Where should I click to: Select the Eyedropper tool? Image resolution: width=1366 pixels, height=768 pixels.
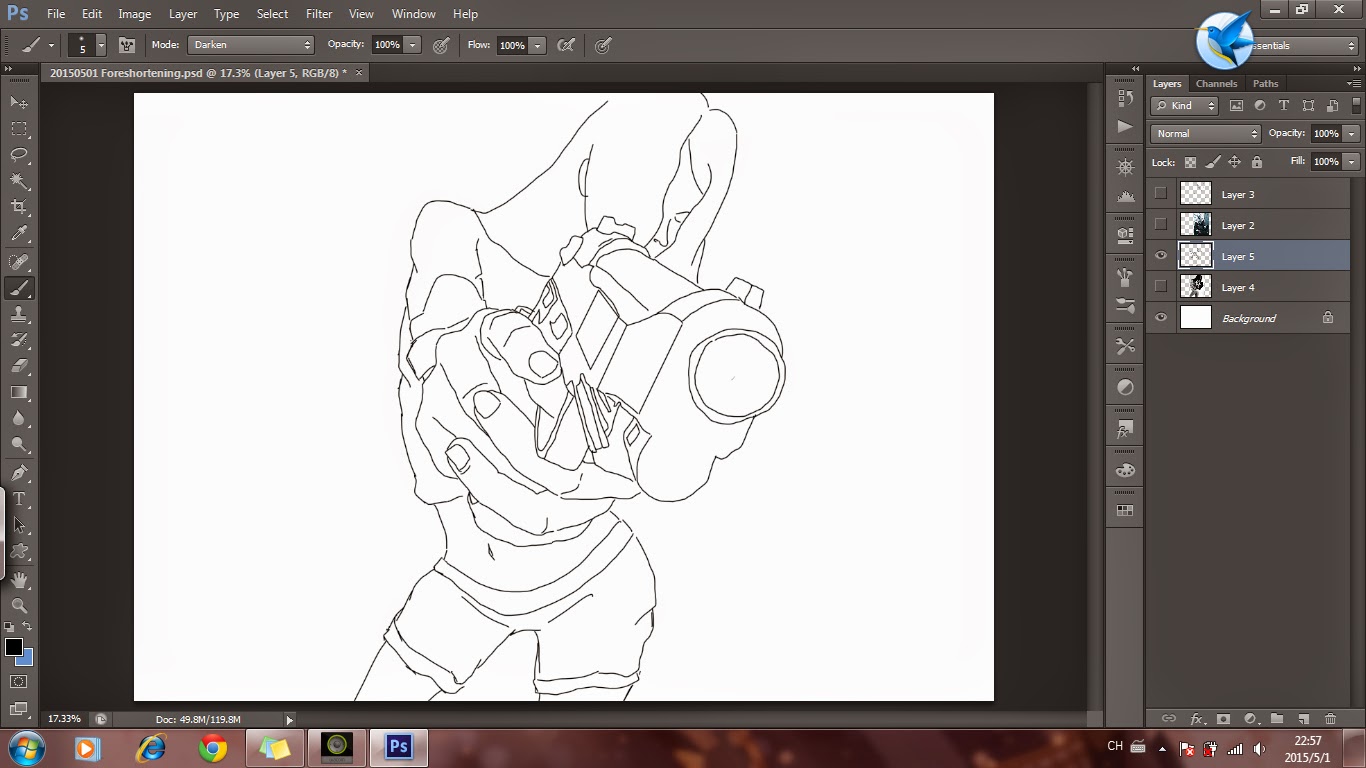point(18,233)
